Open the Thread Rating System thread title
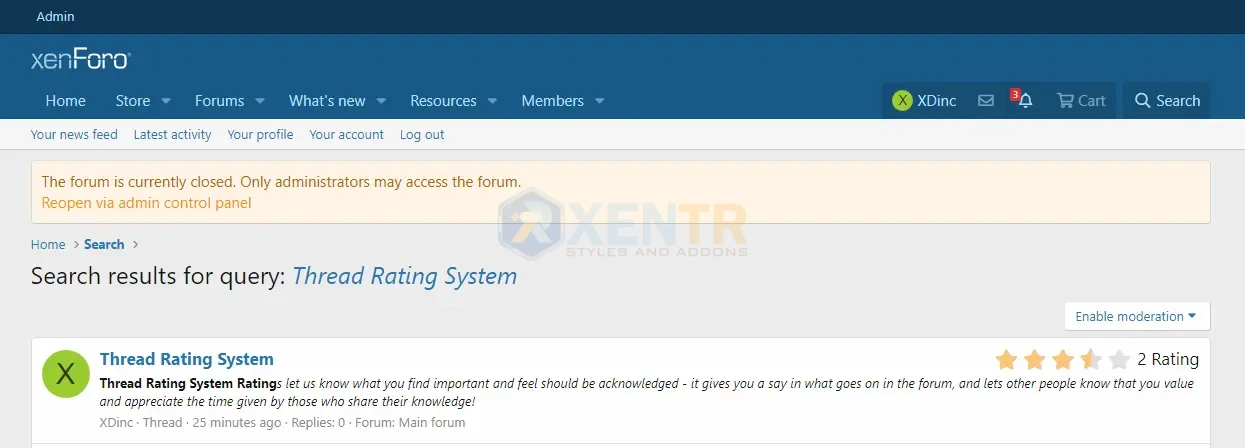 pos(186,359)
